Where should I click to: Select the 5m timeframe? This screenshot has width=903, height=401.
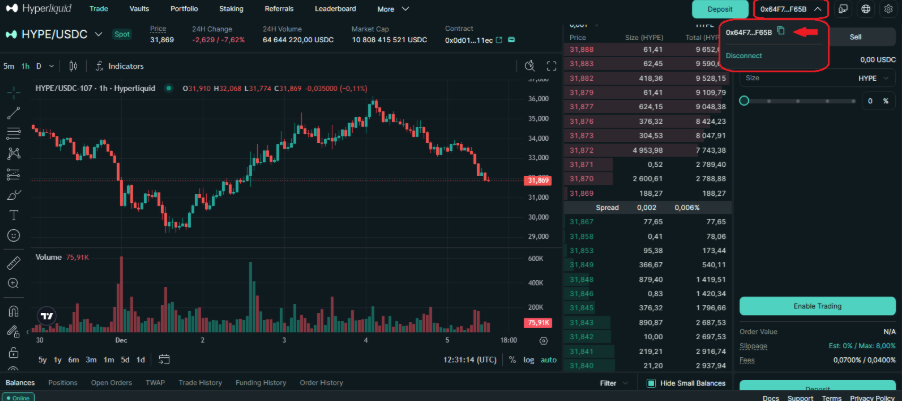click(x=9, y=66)
